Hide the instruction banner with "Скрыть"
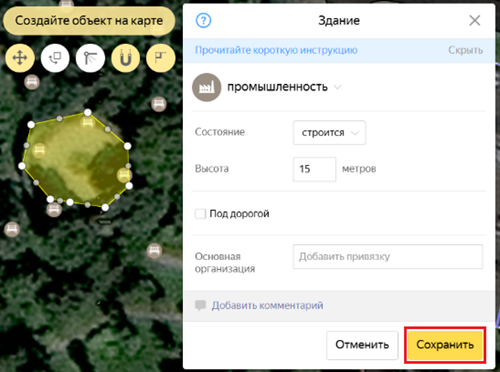 pyautogui.click(x=465, y=50)
